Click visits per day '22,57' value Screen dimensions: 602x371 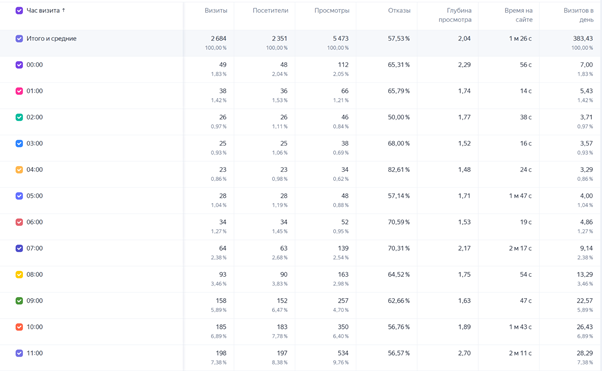585,301
